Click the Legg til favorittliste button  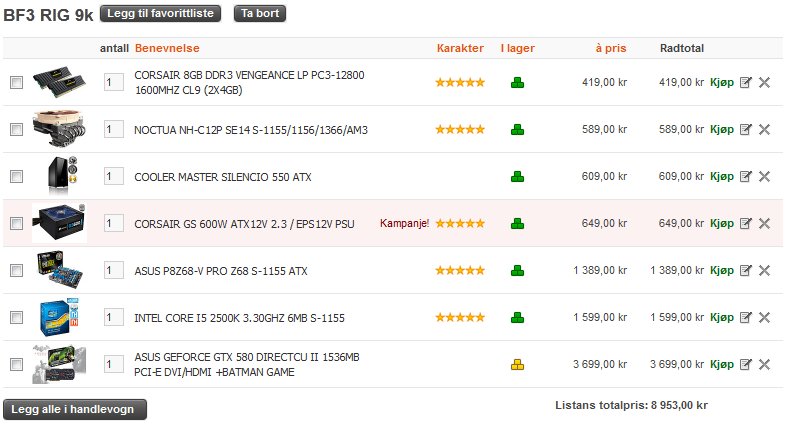point(160,14)
